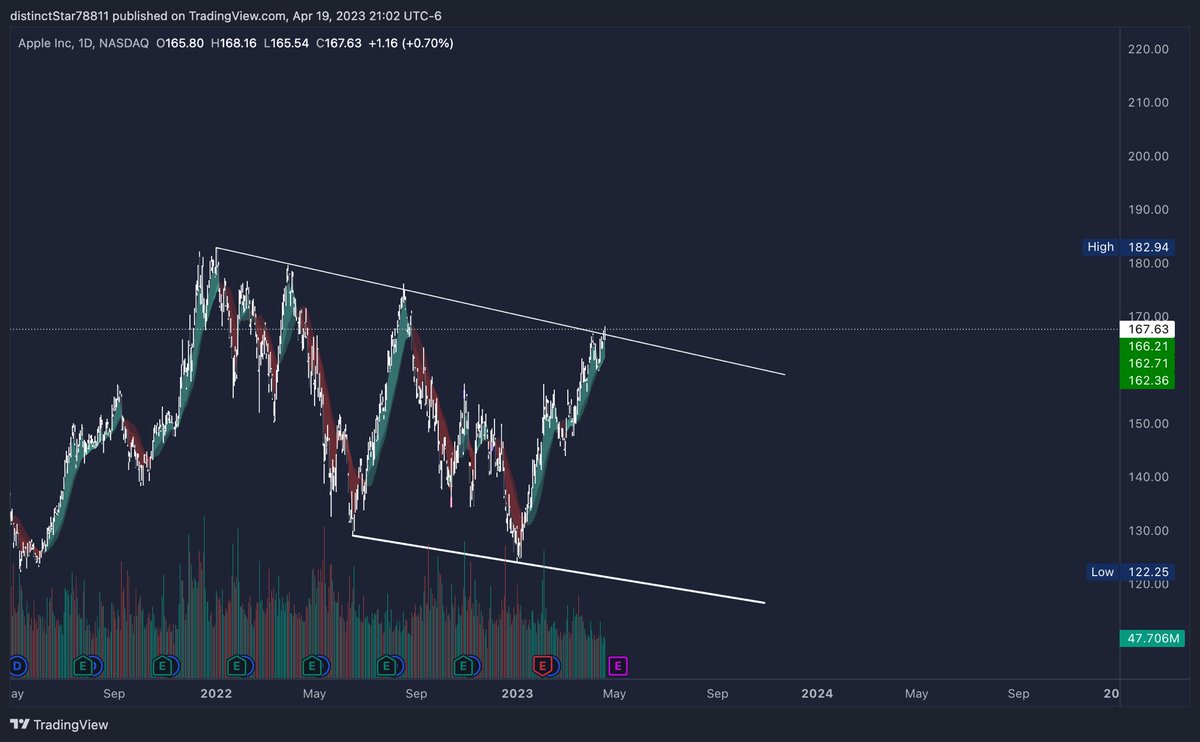The width and height of the screenshot is (1200, 742).
Task: Click the 182.94 high price value
Action: [1146, 247]
